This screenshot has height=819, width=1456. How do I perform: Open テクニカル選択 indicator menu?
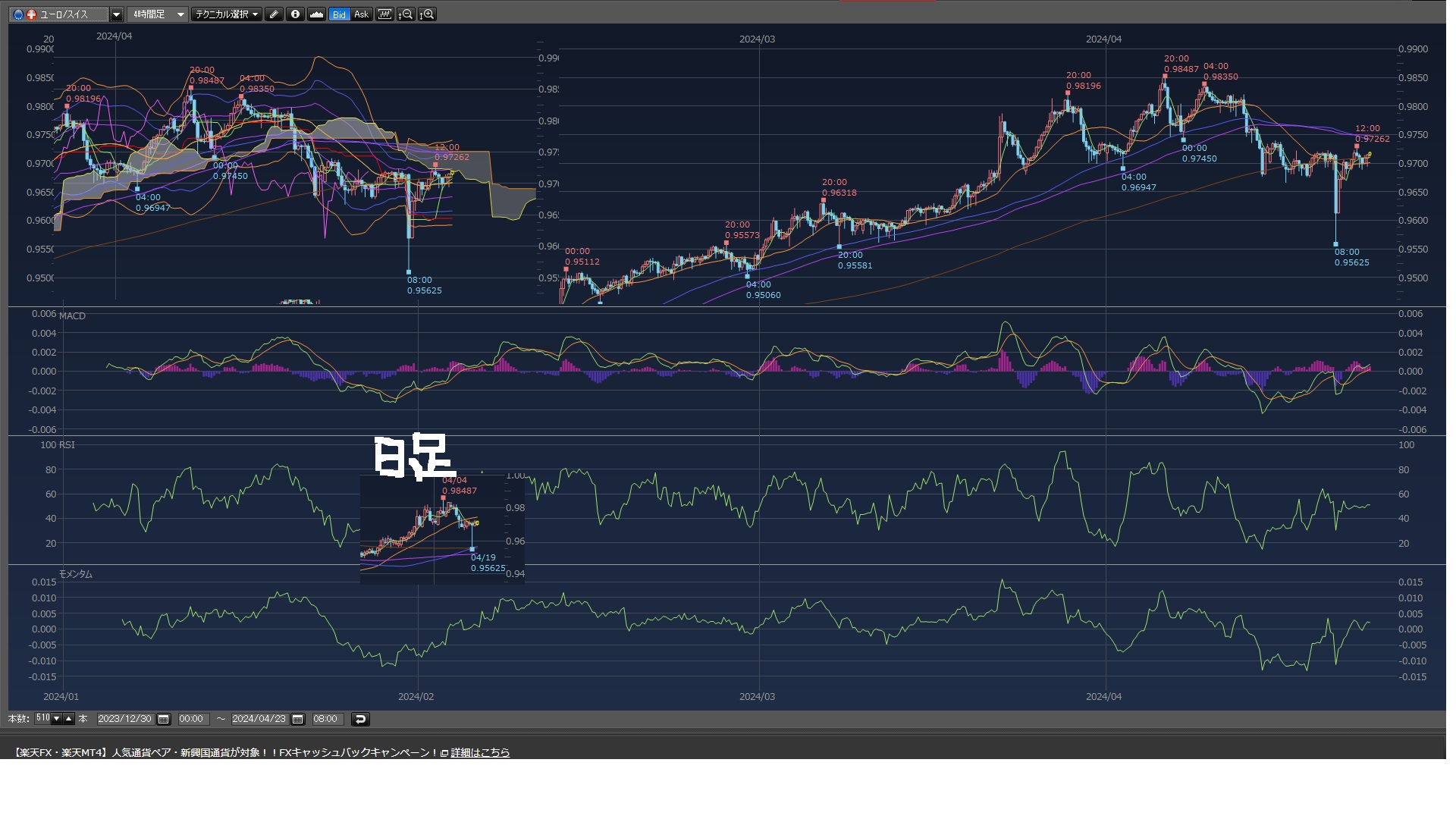226,14
